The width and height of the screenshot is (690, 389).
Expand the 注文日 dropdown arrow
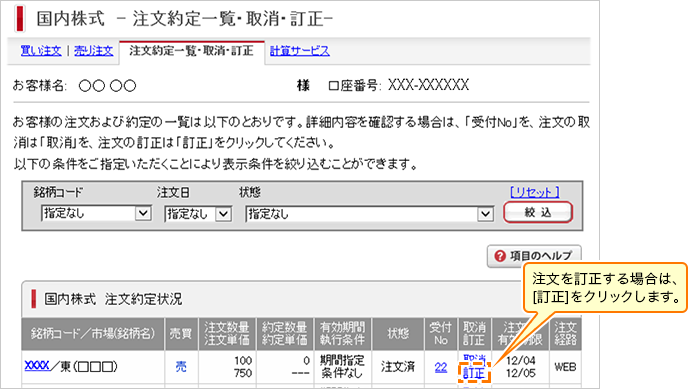tap(223, 214)
